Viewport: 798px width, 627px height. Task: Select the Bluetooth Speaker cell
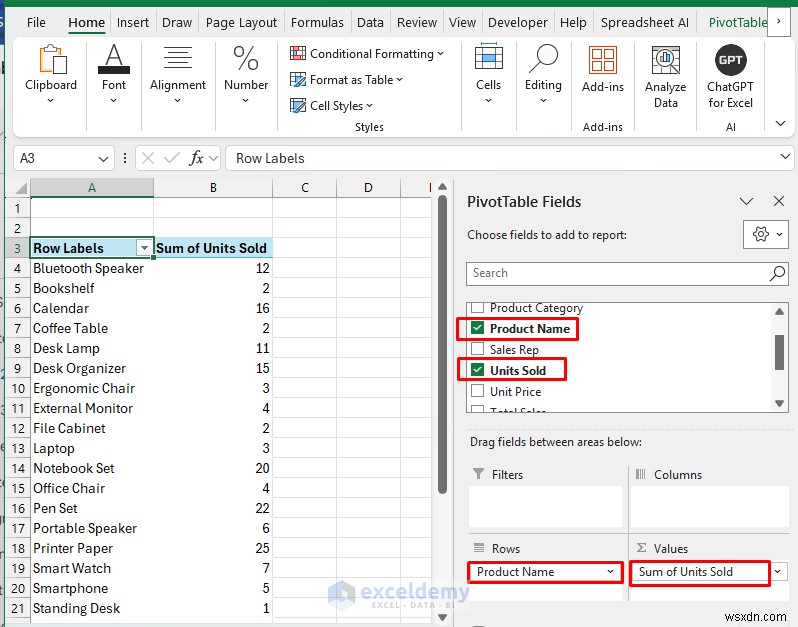click(x=92, y=268)
